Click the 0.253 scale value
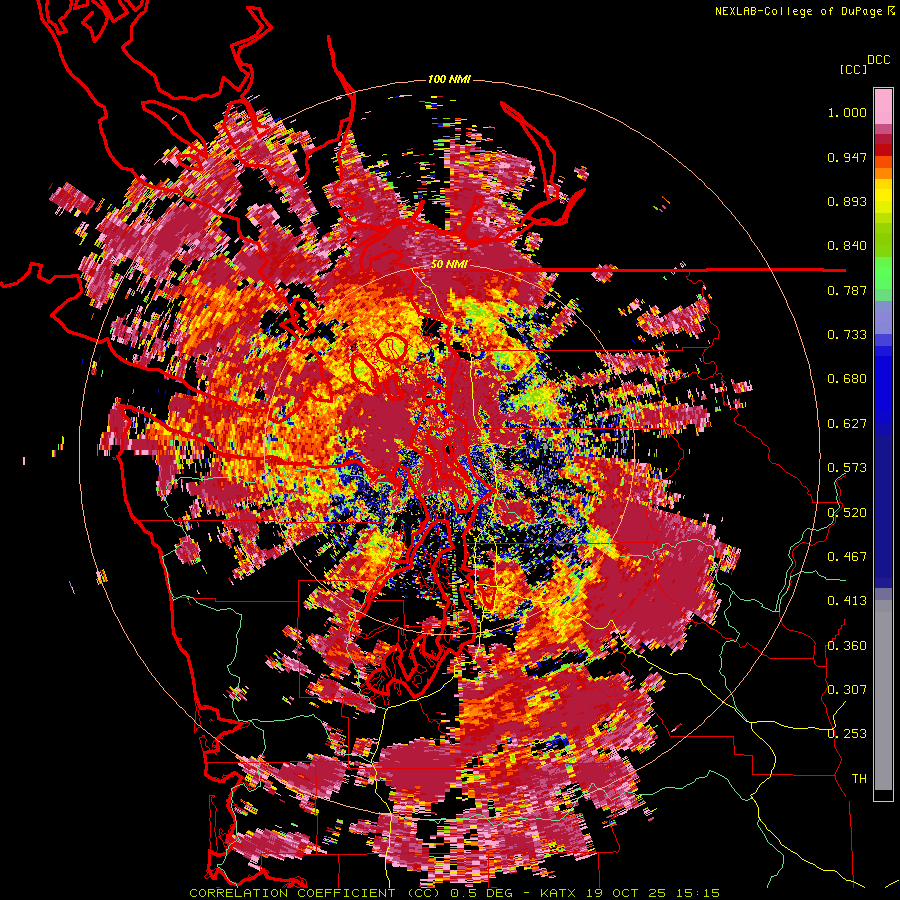The image size is (900, 900). coord(847,734)
